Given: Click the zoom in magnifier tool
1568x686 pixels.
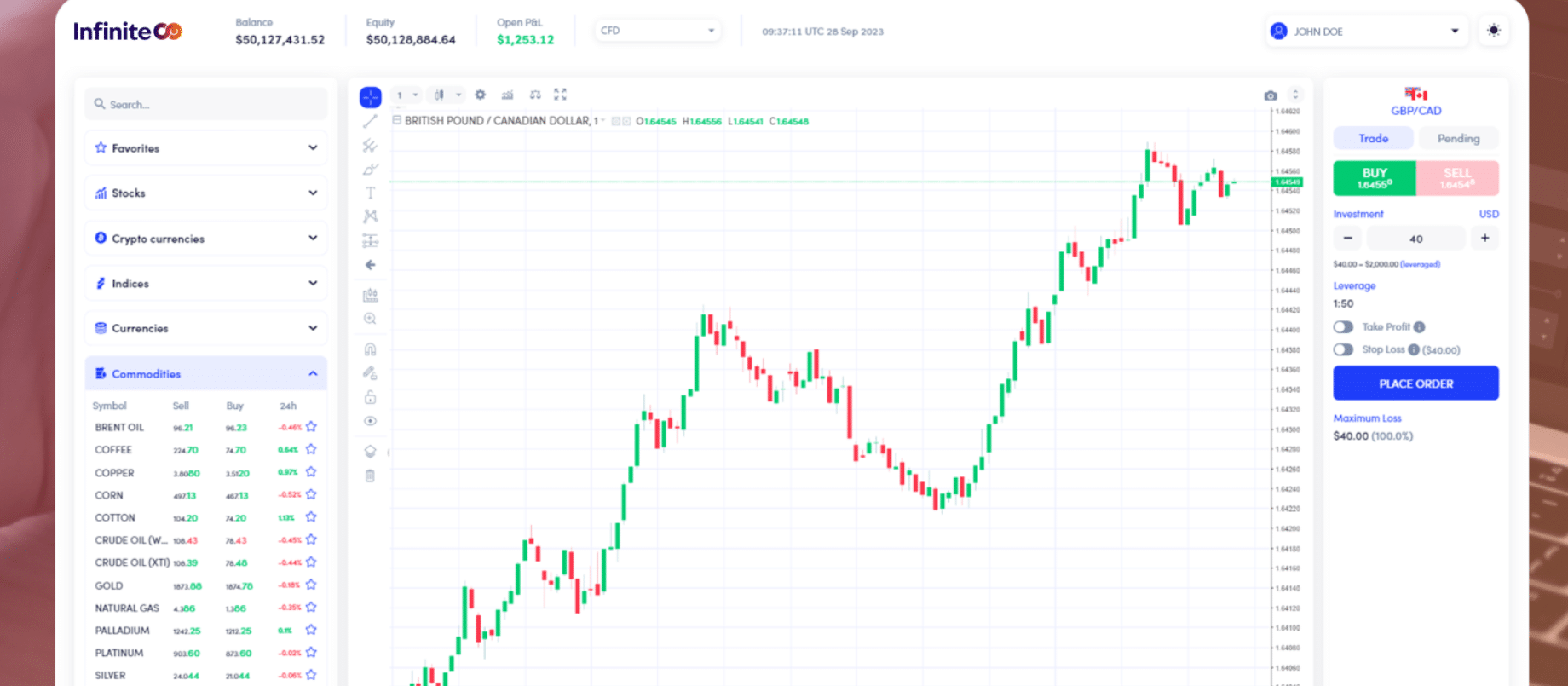Looking at the screenshot, I should point(370,319).
